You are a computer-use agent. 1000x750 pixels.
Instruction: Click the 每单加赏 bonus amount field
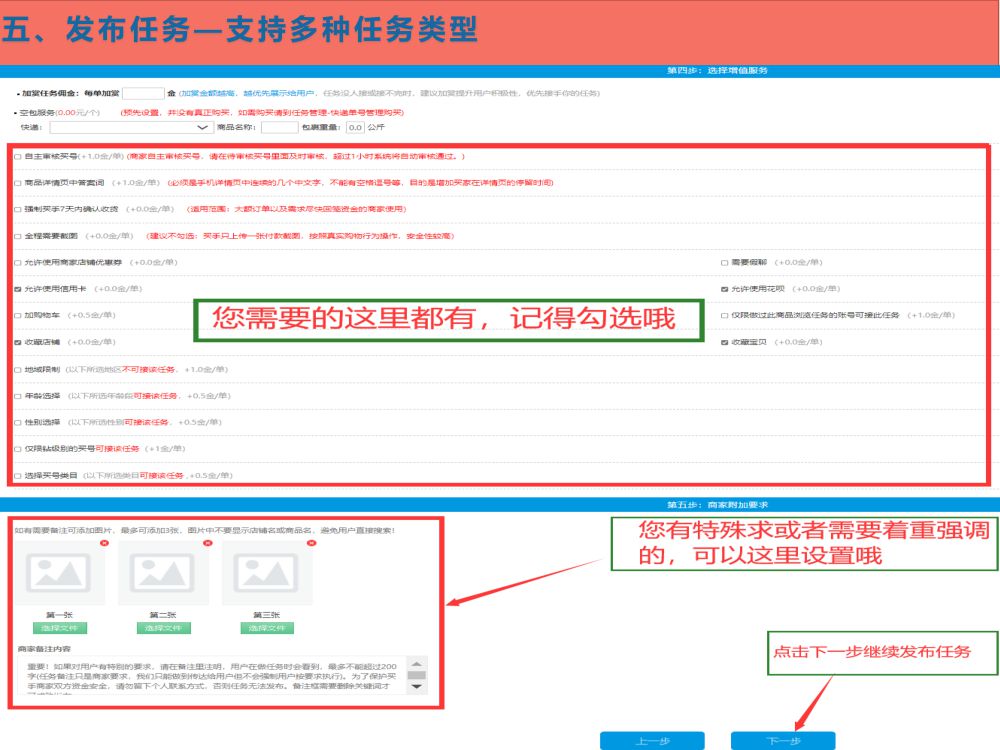(143, 93)
